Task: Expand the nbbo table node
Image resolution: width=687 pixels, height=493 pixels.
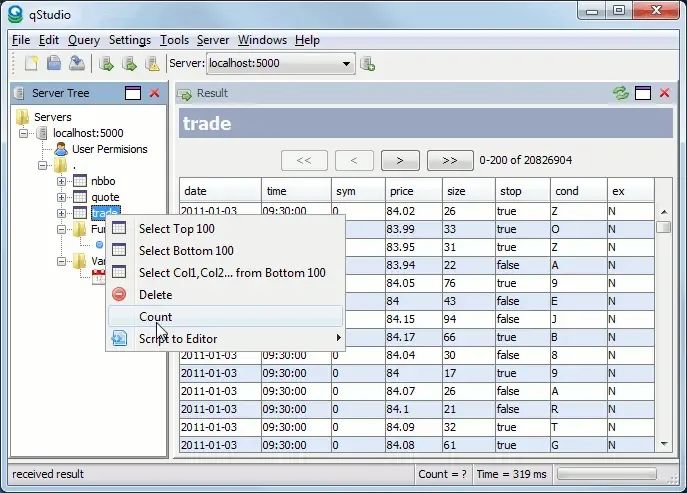Action: (61, 181)
